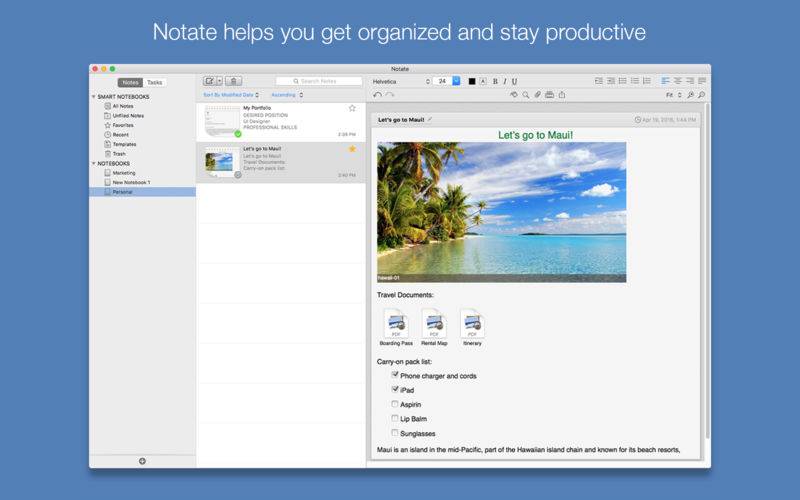Toggle bold formatting
The image size is (800, 500).
495,81
